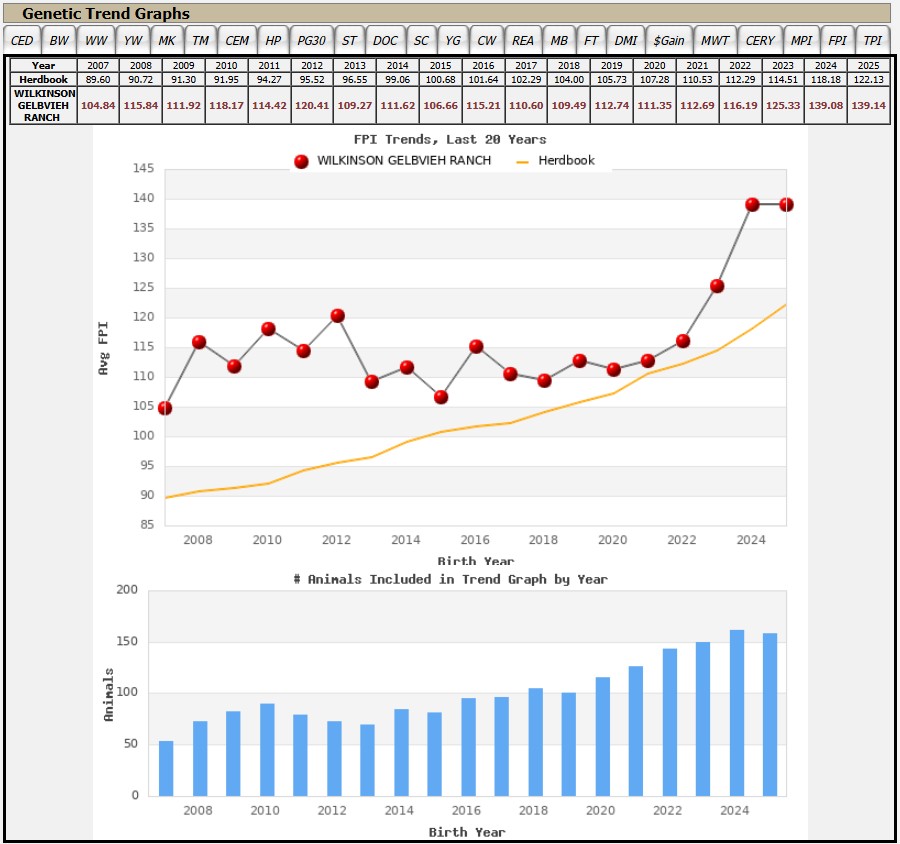The image size is (900, 844).
Task: Click the Herdbook row header cell
Action: click(43, 79)
